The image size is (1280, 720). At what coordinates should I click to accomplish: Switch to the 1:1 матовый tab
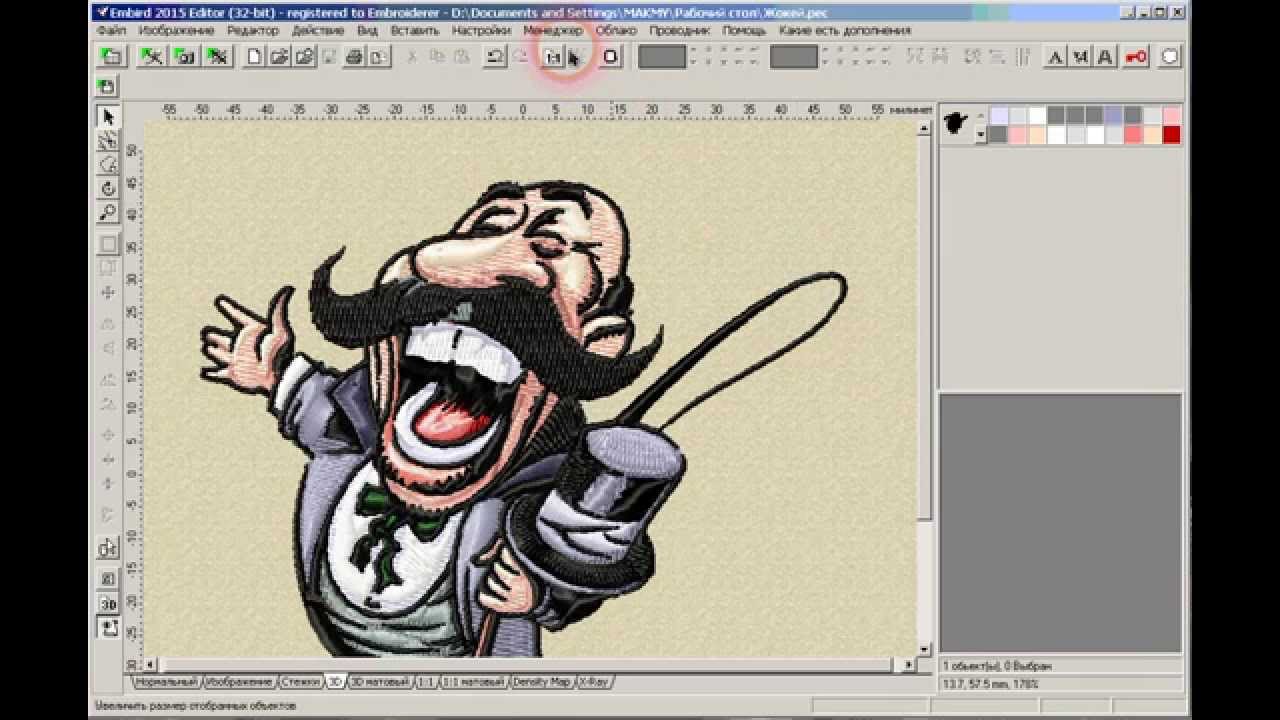click(473, 682)
